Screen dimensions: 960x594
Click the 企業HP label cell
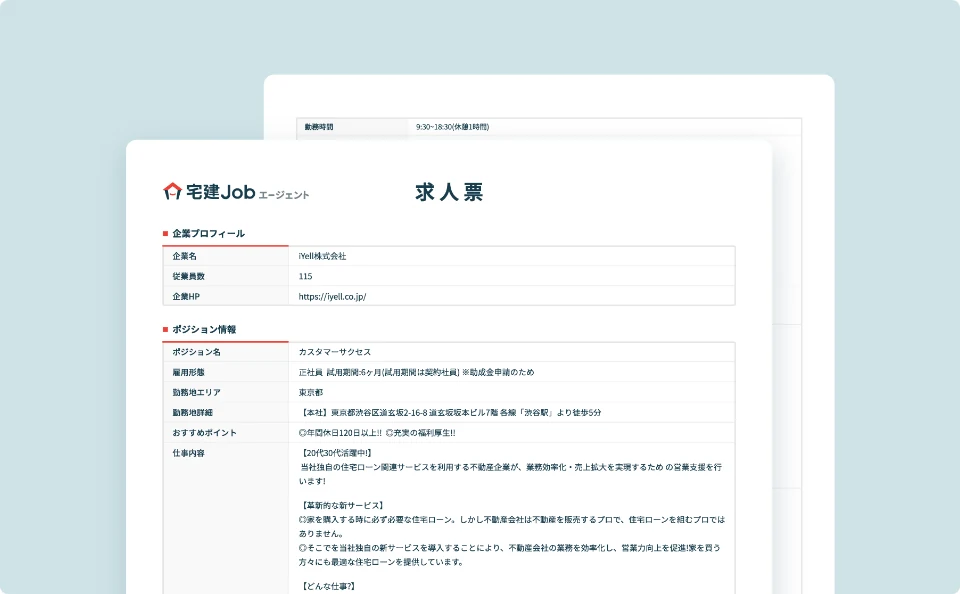click(x=225, y=296)
